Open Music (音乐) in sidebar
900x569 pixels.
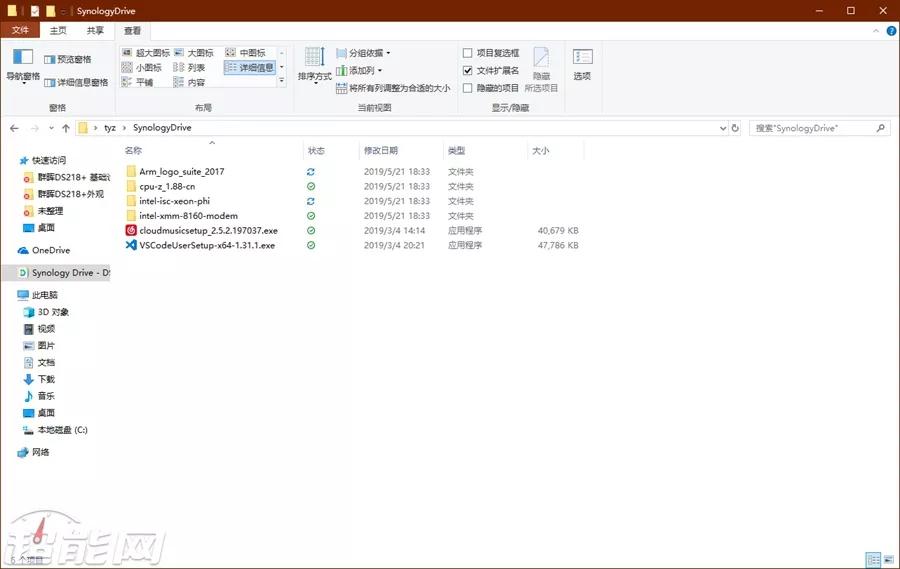(39, 396)
